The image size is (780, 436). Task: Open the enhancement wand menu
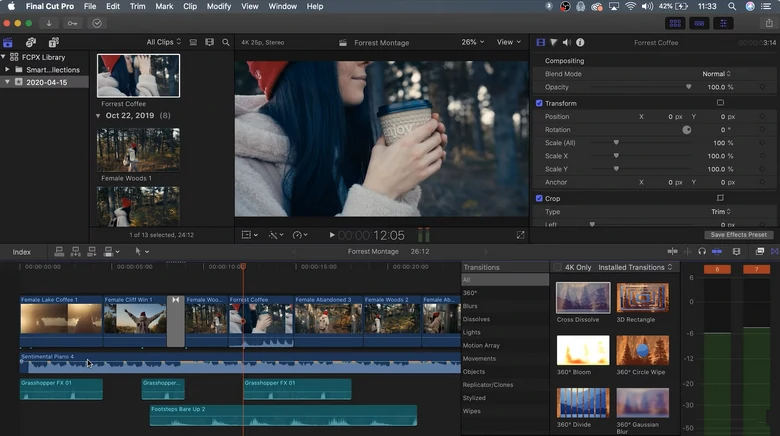coord(276,235)
